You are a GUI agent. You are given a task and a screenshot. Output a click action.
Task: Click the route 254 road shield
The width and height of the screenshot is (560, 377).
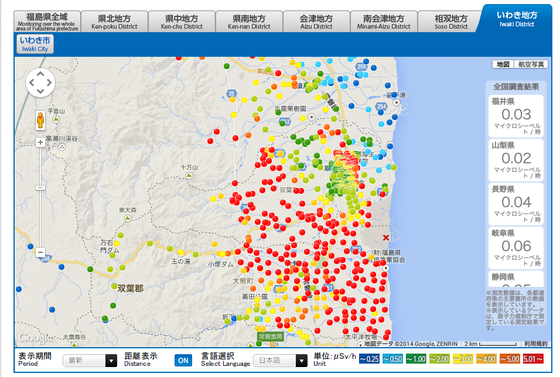[x=381, y=106]
